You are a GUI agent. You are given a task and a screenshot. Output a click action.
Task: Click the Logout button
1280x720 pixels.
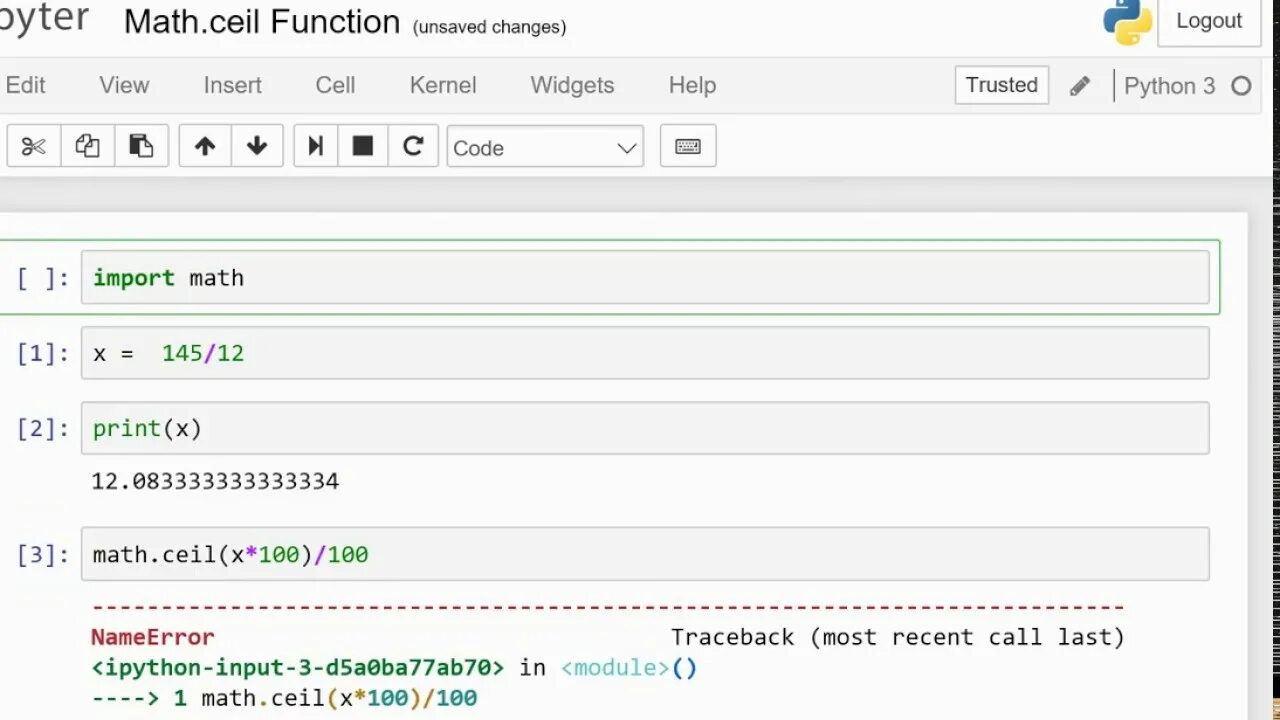pos(1208,21)
